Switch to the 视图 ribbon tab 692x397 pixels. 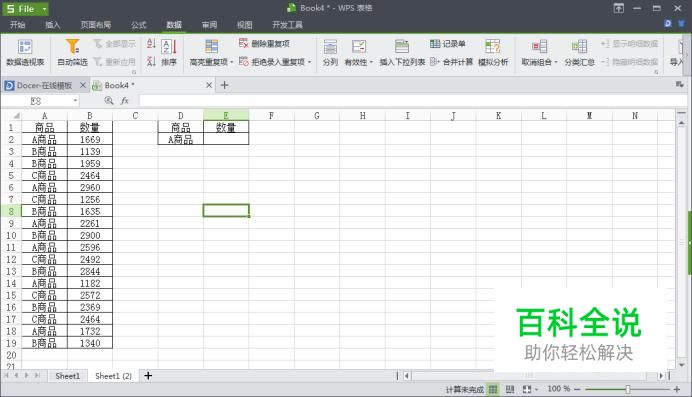(x=244, y=25)
